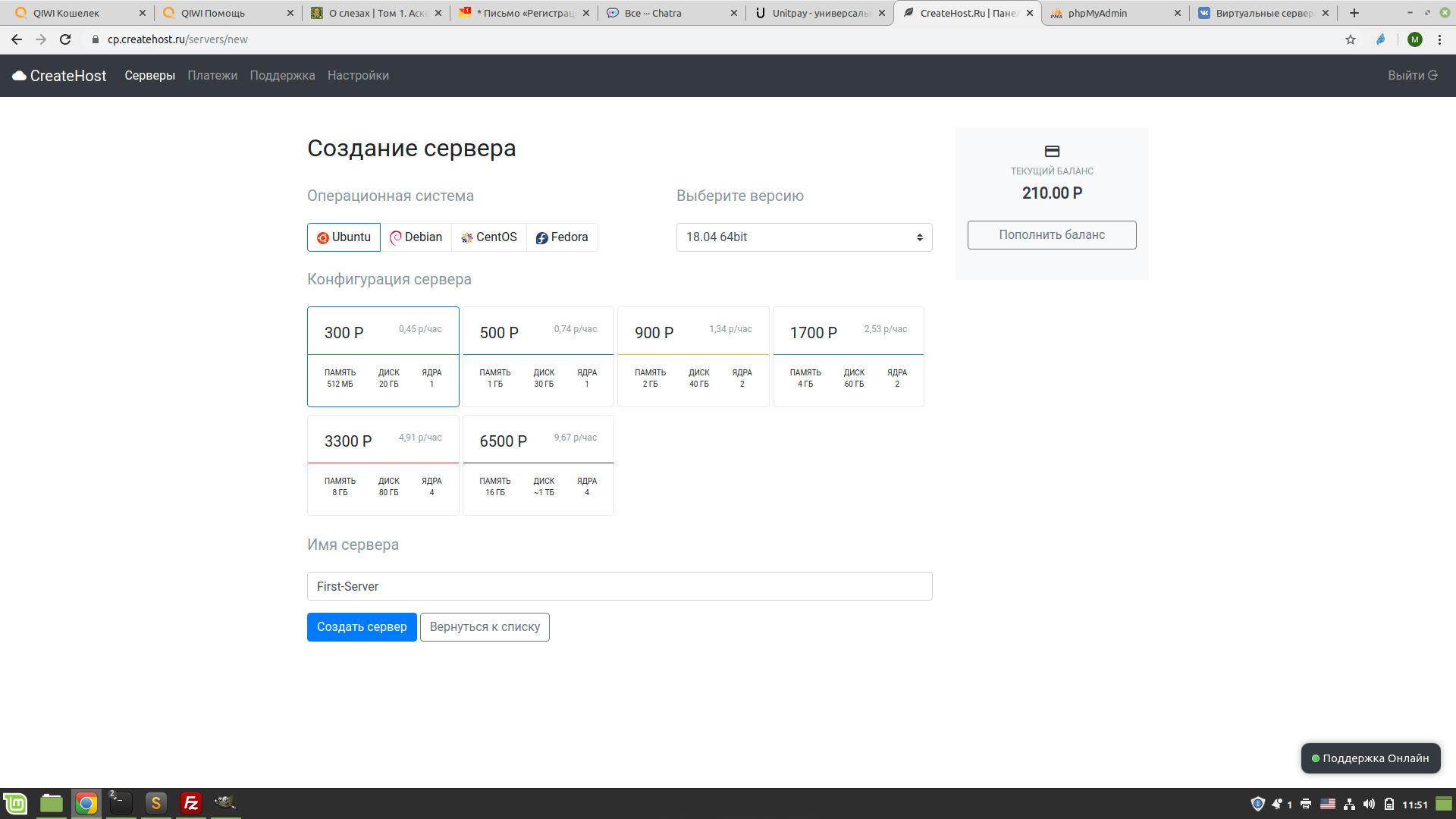This screenshot has height=819, width=1456.
Task: Click the volume icon in system tray
Action: point(1369,804)
